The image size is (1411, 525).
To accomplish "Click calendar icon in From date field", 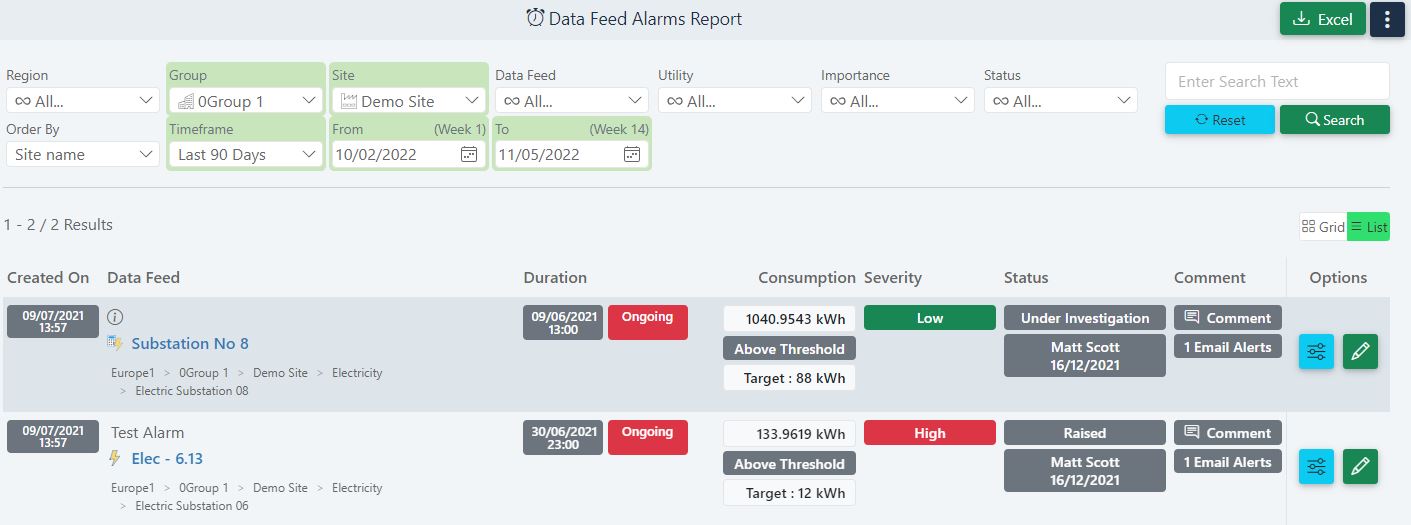I will 468,154.
